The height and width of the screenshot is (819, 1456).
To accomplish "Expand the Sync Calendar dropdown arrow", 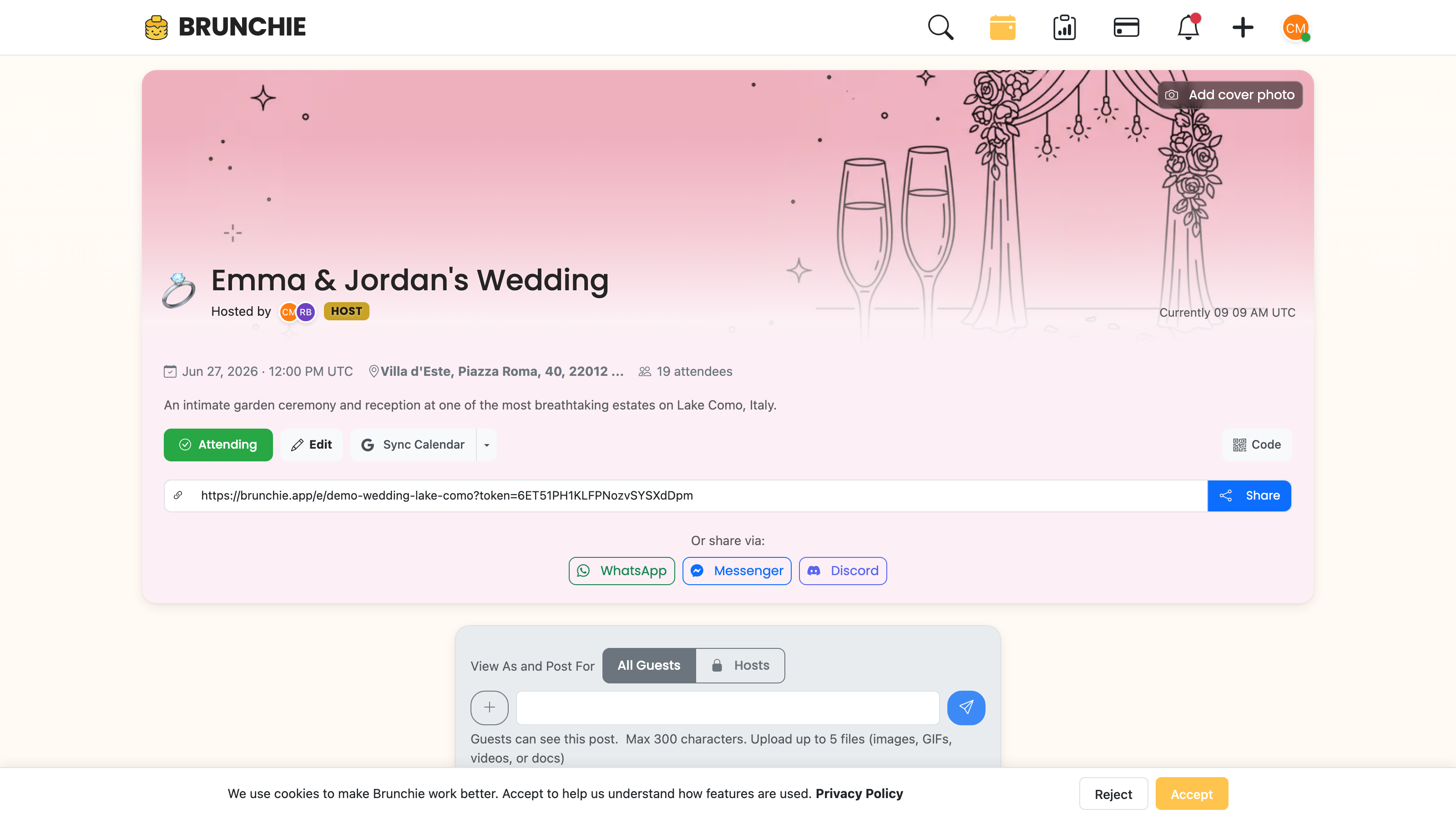I will (x=487, y=445).
